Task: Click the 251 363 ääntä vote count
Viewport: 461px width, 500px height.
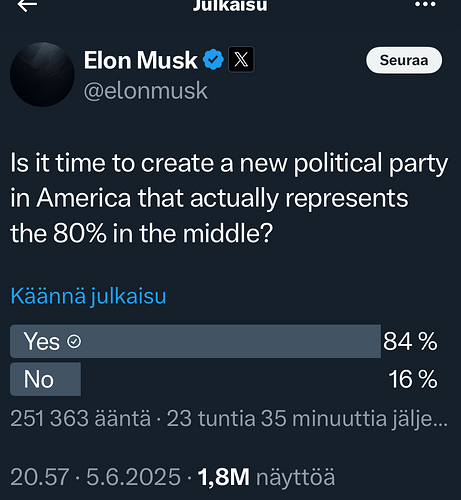Action: [x=80, y=418]
